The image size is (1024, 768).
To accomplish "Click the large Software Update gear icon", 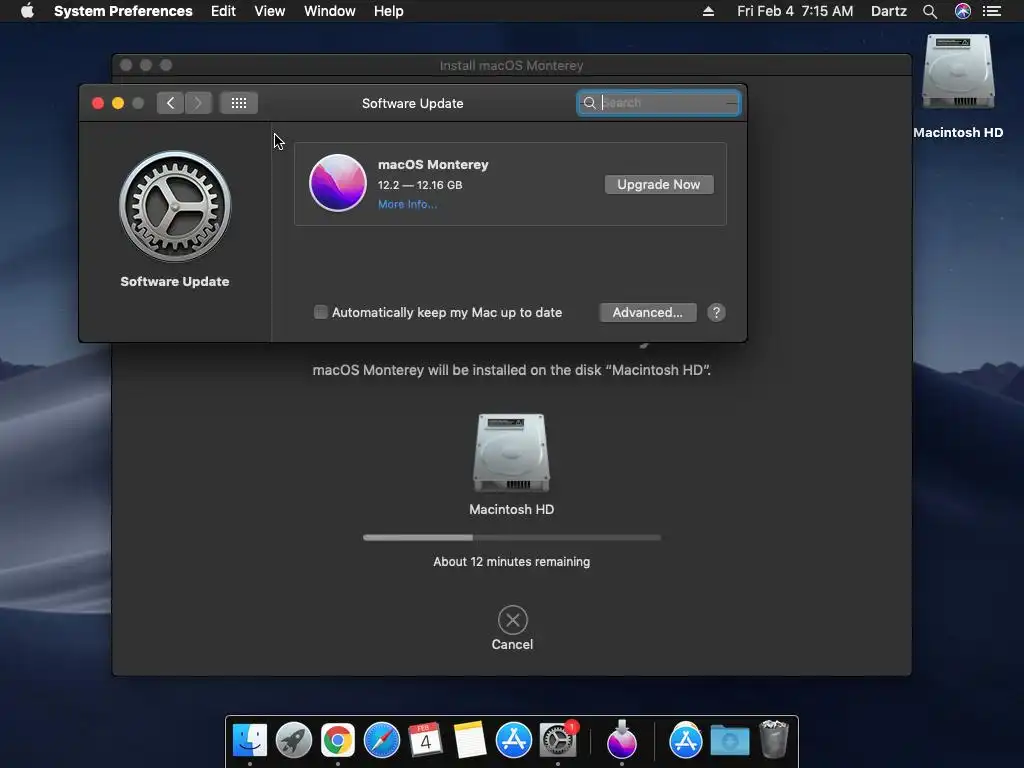I will (x=174, y=206).
